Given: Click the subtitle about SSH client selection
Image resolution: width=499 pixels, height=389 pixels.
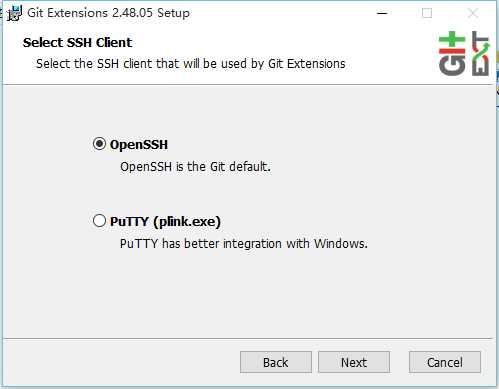Looking at the screenshot, I should pos(191,64).
